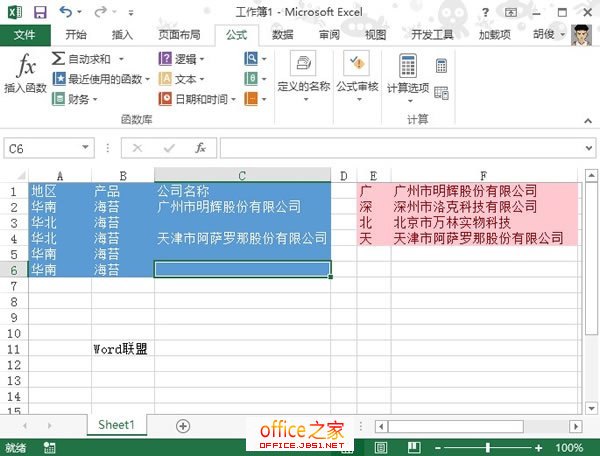Click the user profile avatar picture
The height and width of the screenshot is (456, 600).
click(581, 35)
